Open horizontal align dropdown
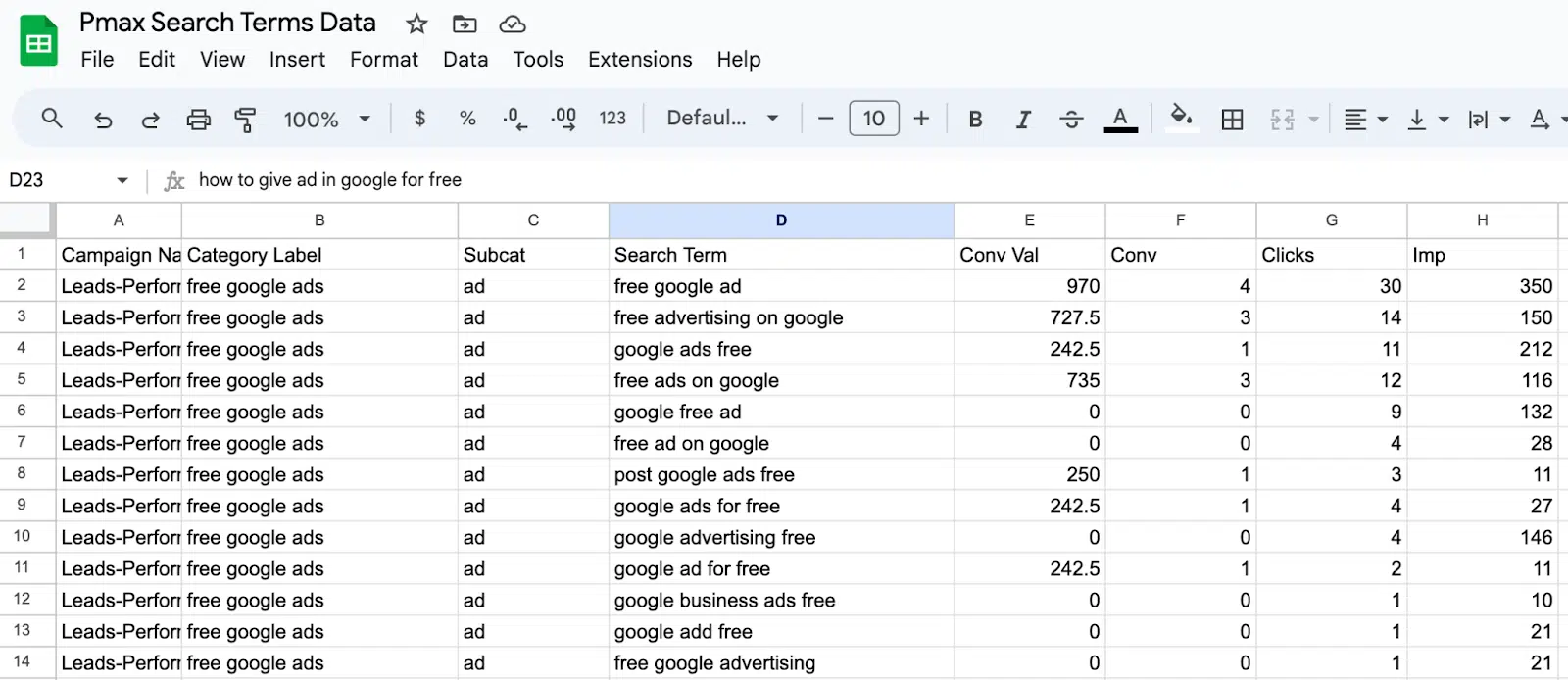 [x=1365, y=120]
